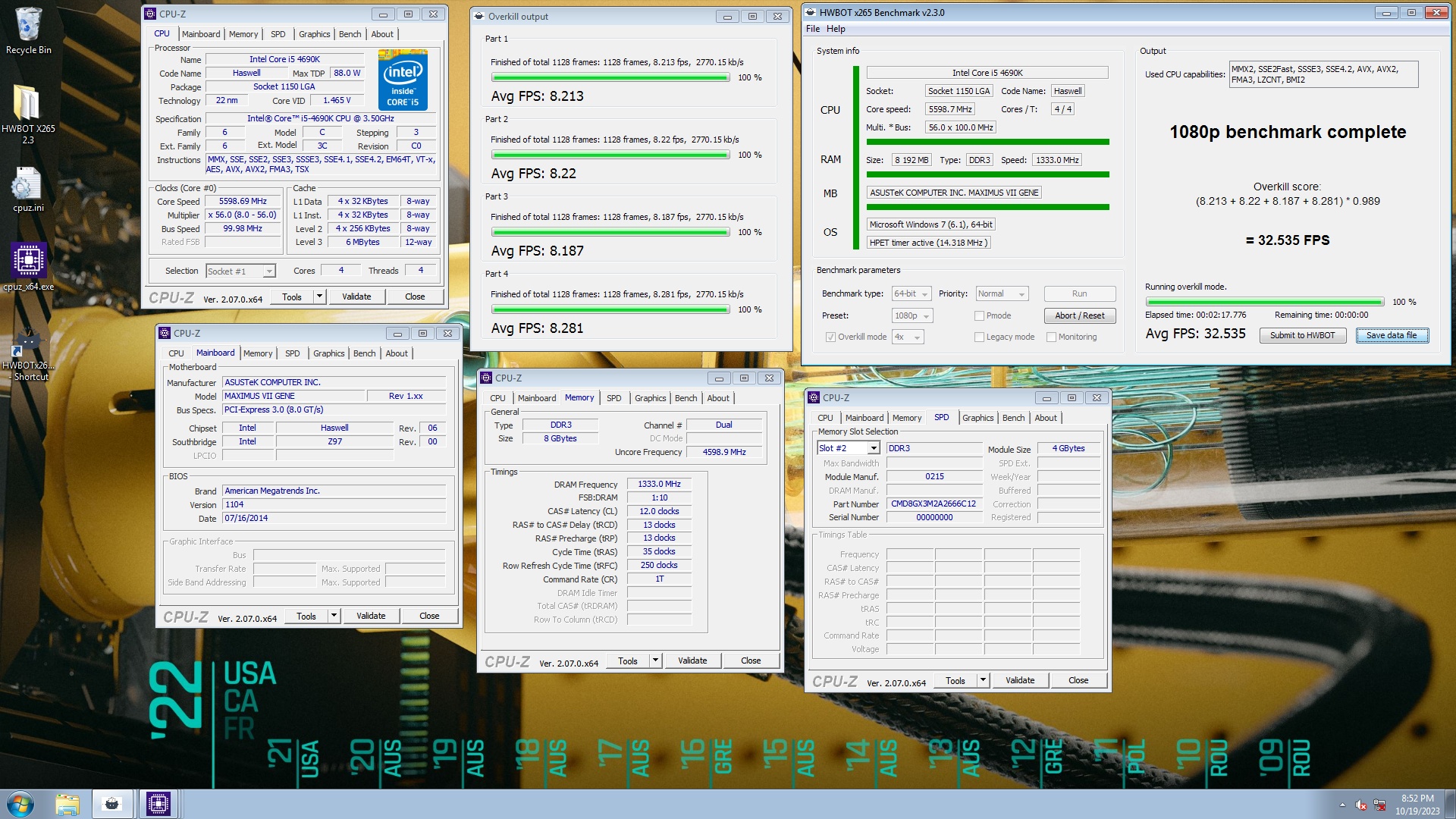
Task: Click the CPU-Z title icon in the CPU window
Action: 150,14
